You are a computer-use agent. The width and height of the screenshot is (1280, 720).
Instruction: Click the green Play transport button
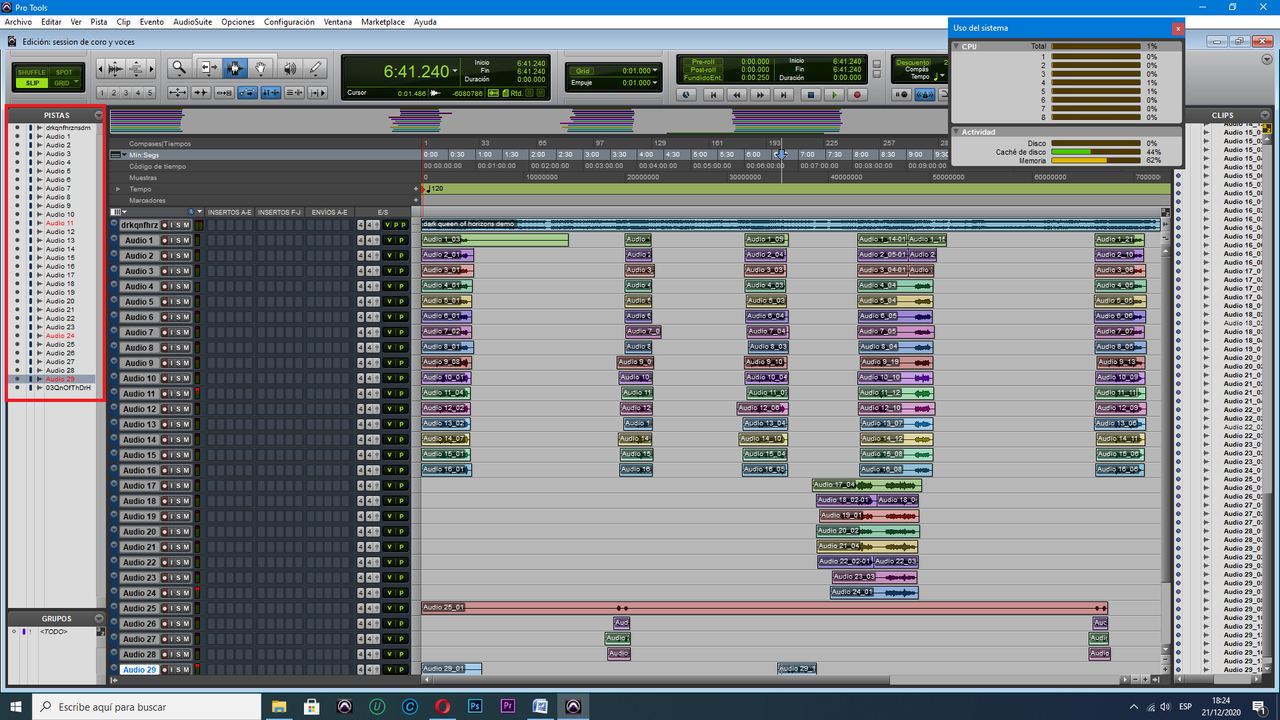834,95
